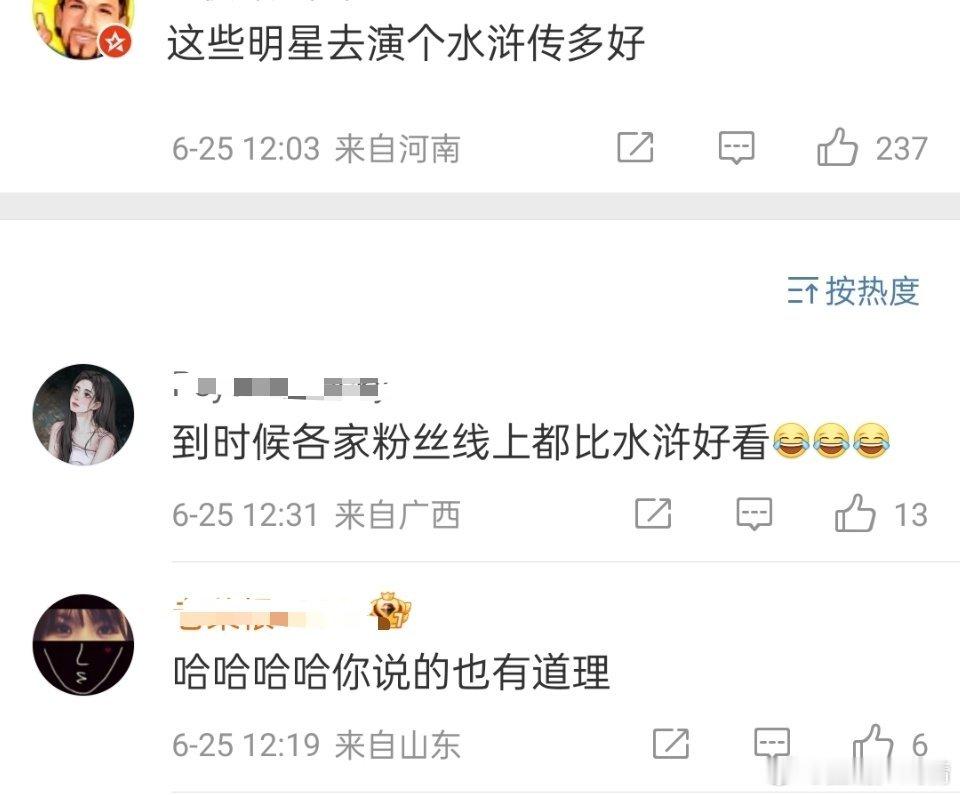Tap the red verified badge on top avatar
This screenshot has height=795, width=960.
(x=116, y=42)
